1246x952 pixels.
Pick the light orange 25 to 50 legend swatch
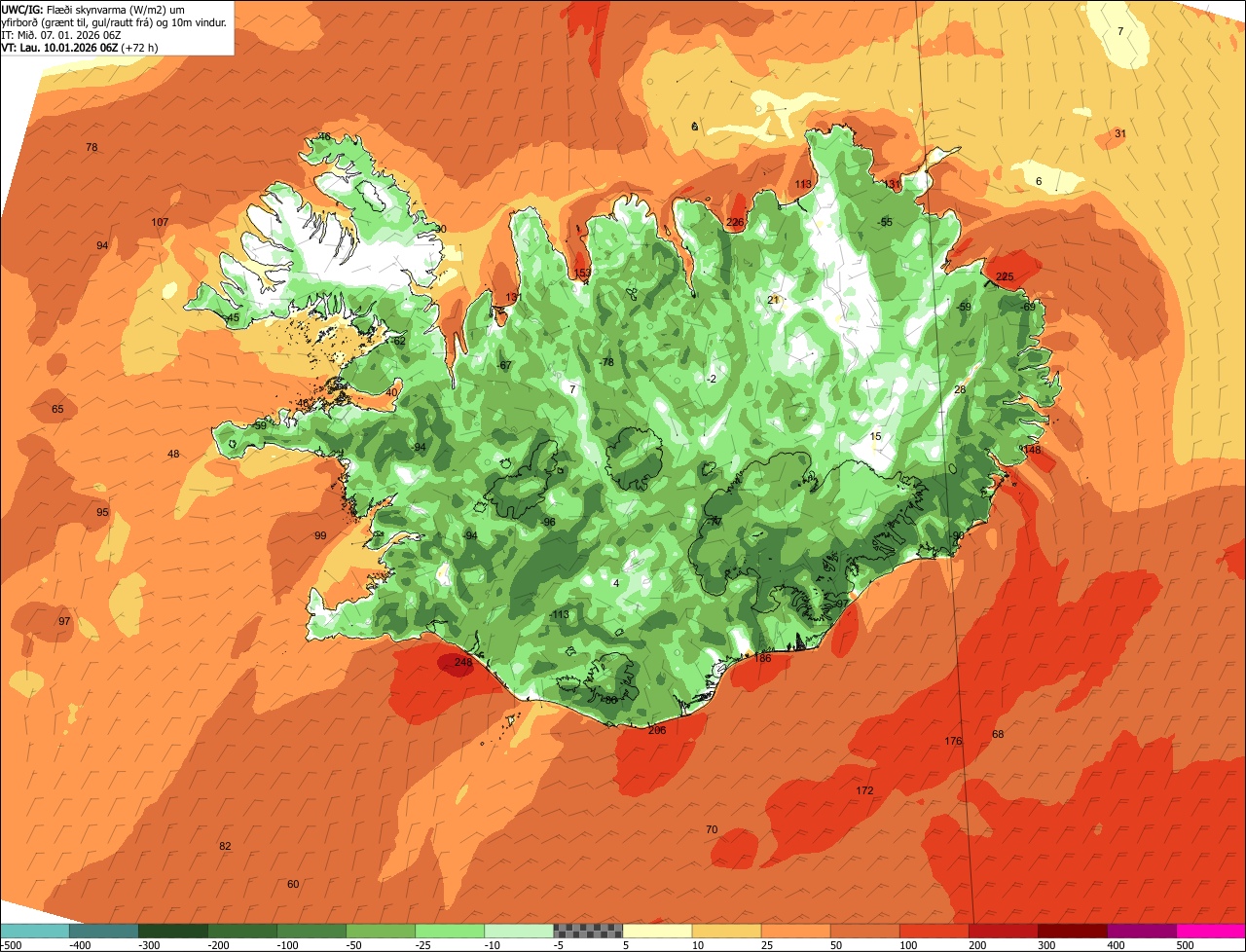pyautogui.click(x=795, y=931)
